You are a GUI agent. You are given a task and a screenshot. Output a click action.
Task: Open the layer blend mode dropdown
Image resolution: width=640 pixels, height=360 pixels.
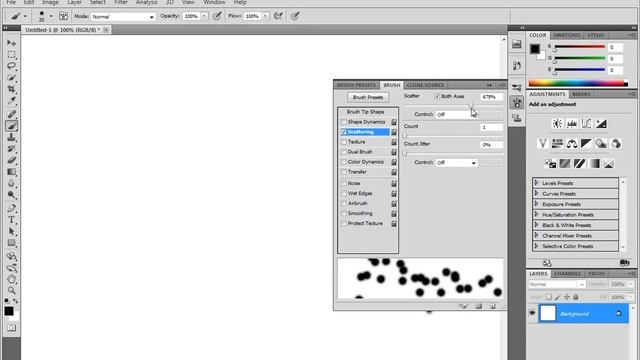click(557, 284)
